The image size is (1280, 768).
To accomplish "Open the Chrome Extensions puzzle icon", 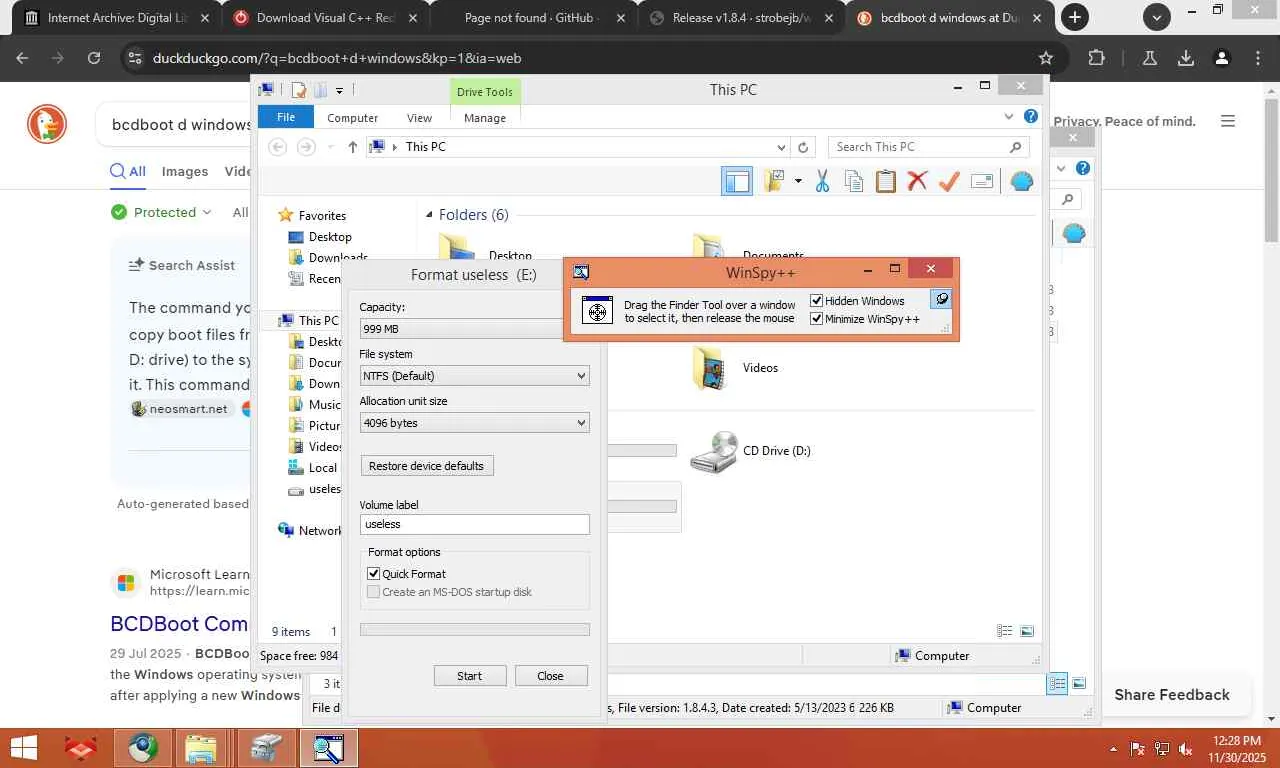I will pos(1096,58).
